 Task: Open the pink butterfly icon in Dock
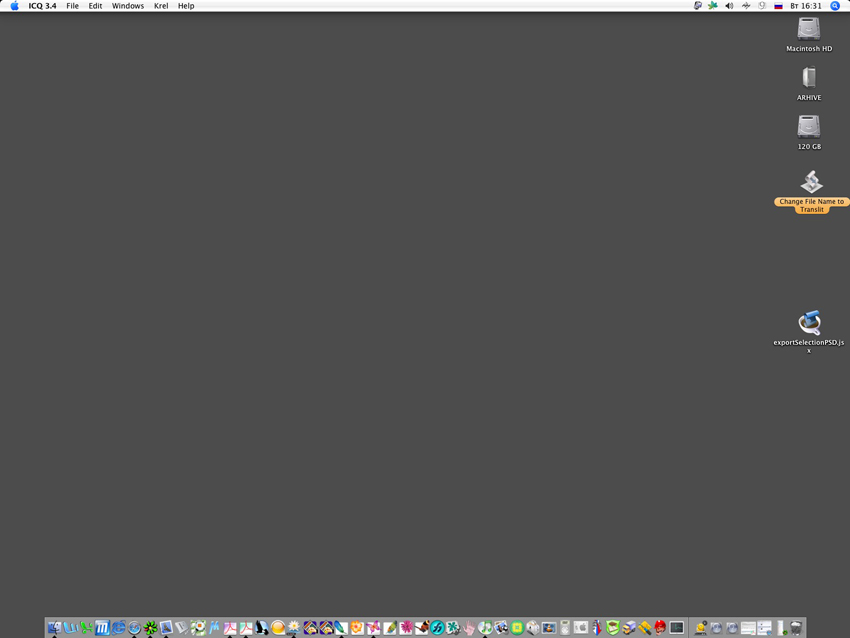pos(373,628)
